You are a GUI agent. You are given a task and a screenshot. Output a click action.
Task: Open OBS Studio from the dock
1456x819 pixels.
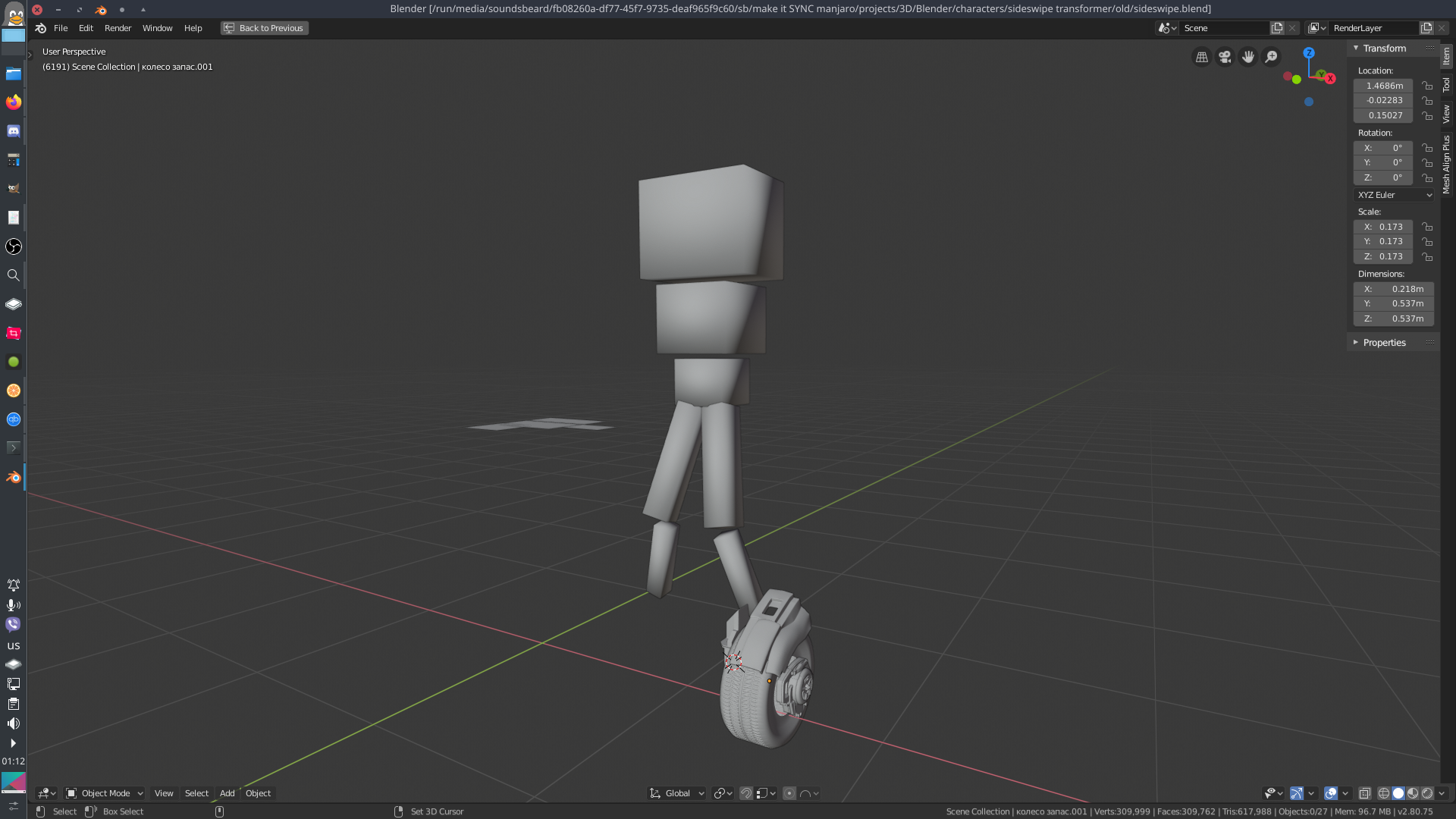pos(14,246)
